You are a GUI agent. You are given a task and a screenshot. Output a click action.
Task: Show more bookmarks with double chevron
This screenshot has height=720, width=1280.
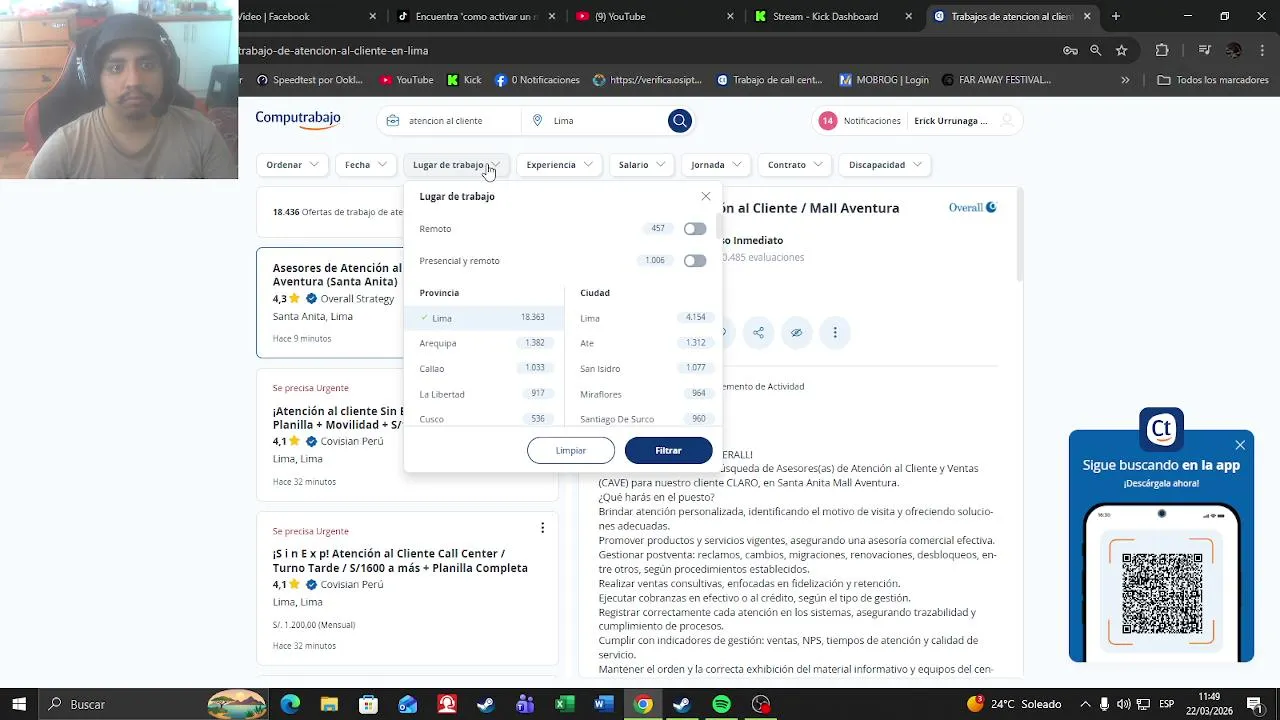click(x=1125, y=80)
